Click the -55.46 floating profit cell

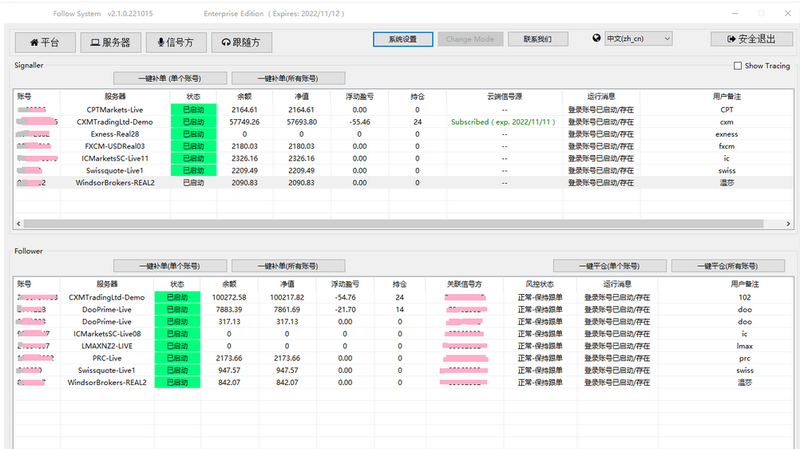click(360, 122)
